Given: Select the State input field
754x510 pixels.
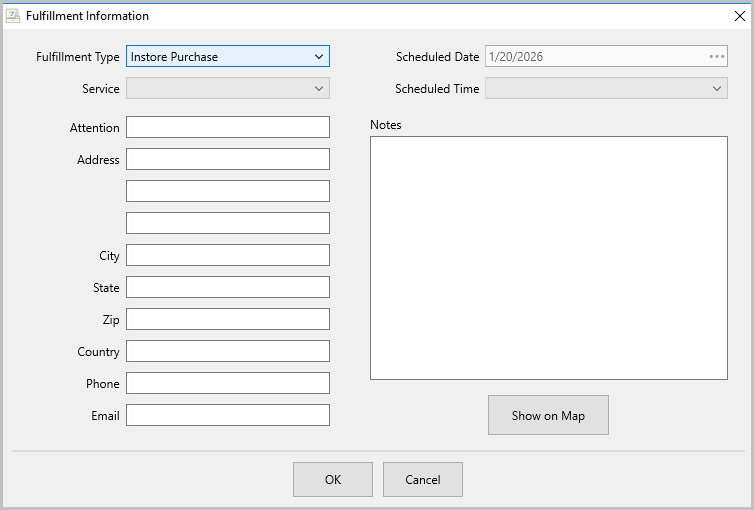Looking at the screenshot, I should pyautogui.click(x=227, y=287).
